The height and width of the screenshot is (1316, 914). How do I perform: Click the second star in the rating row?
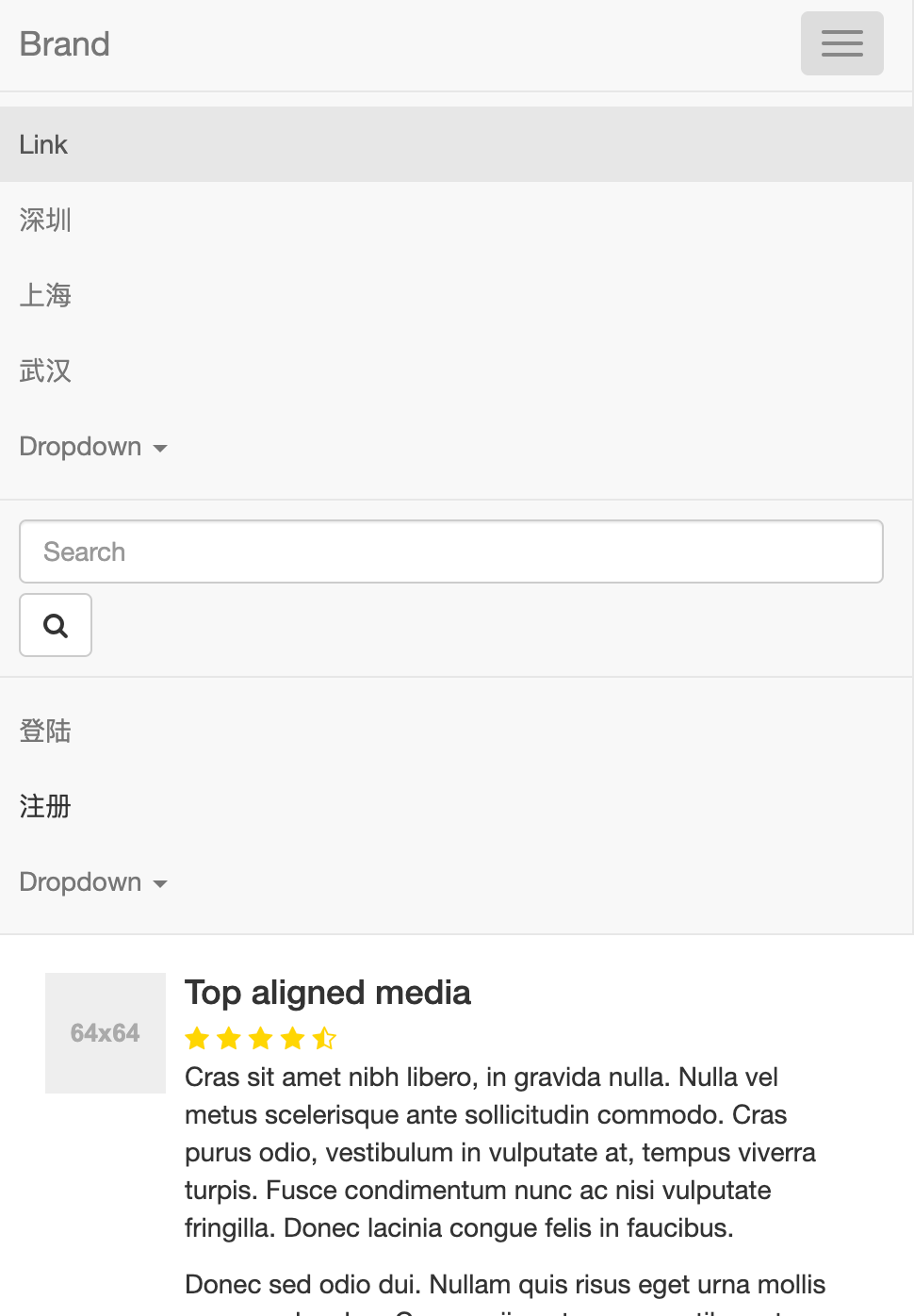point(229,1037)
